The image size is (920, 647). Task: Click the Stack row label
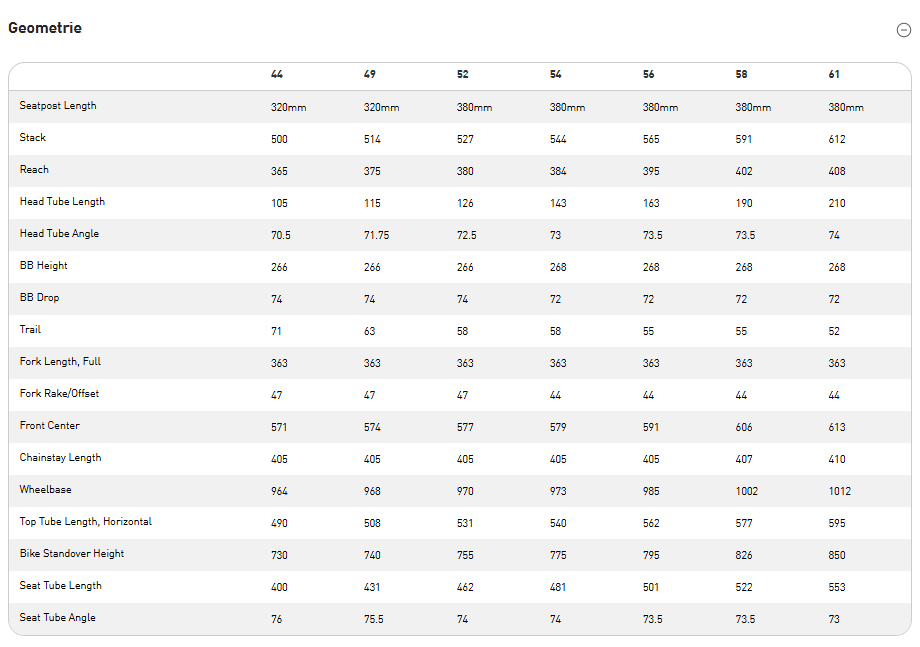click(33, 138)
